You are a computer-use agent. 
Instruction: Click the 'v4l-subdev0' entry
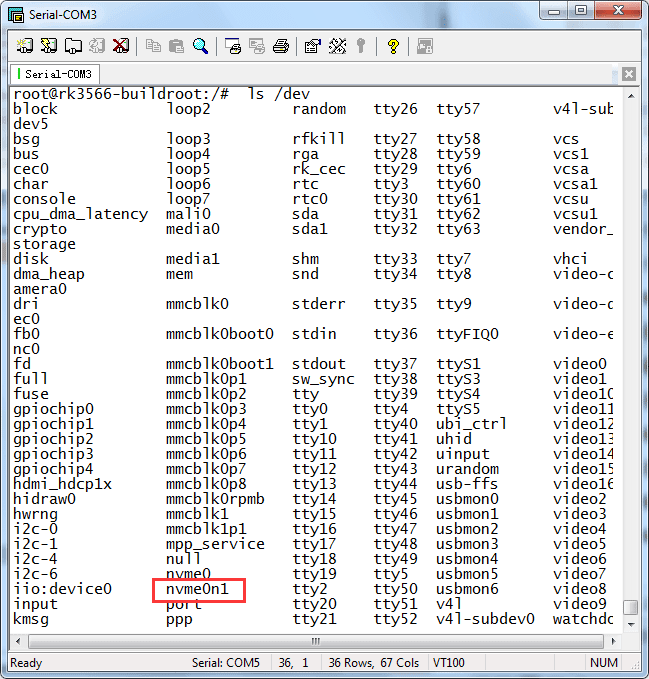485,619
